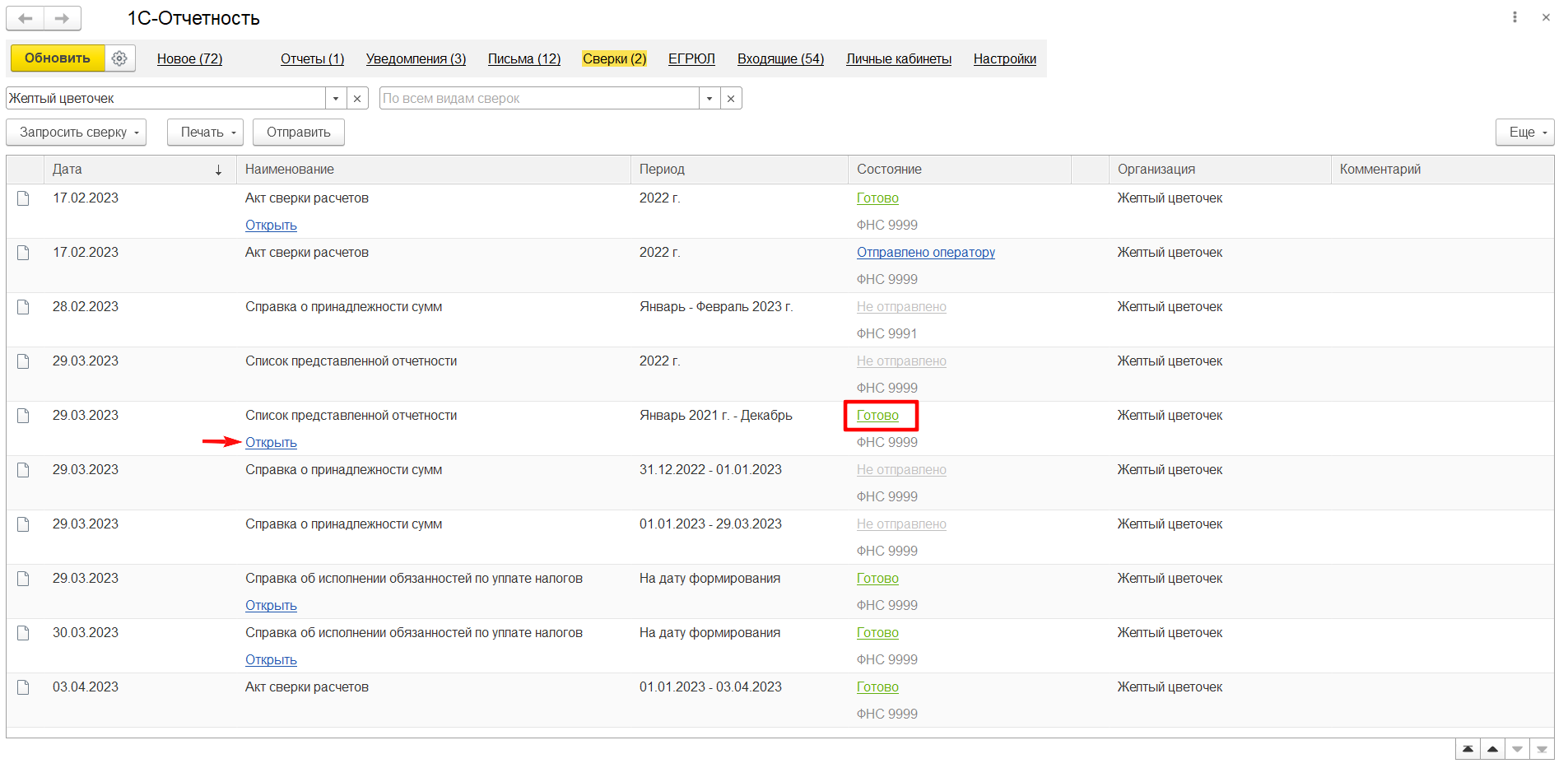Expand the reconciliation type dropdown

point(710,99)
